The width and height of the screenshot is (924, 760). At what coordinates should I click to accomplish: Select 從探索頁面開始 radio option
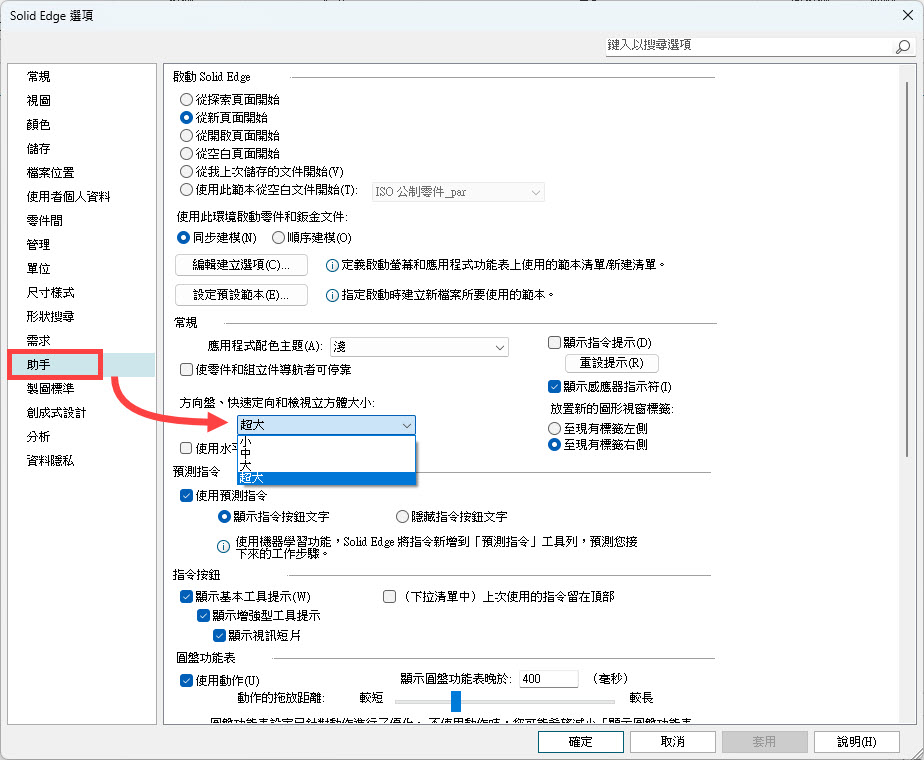tap(186, 100)
